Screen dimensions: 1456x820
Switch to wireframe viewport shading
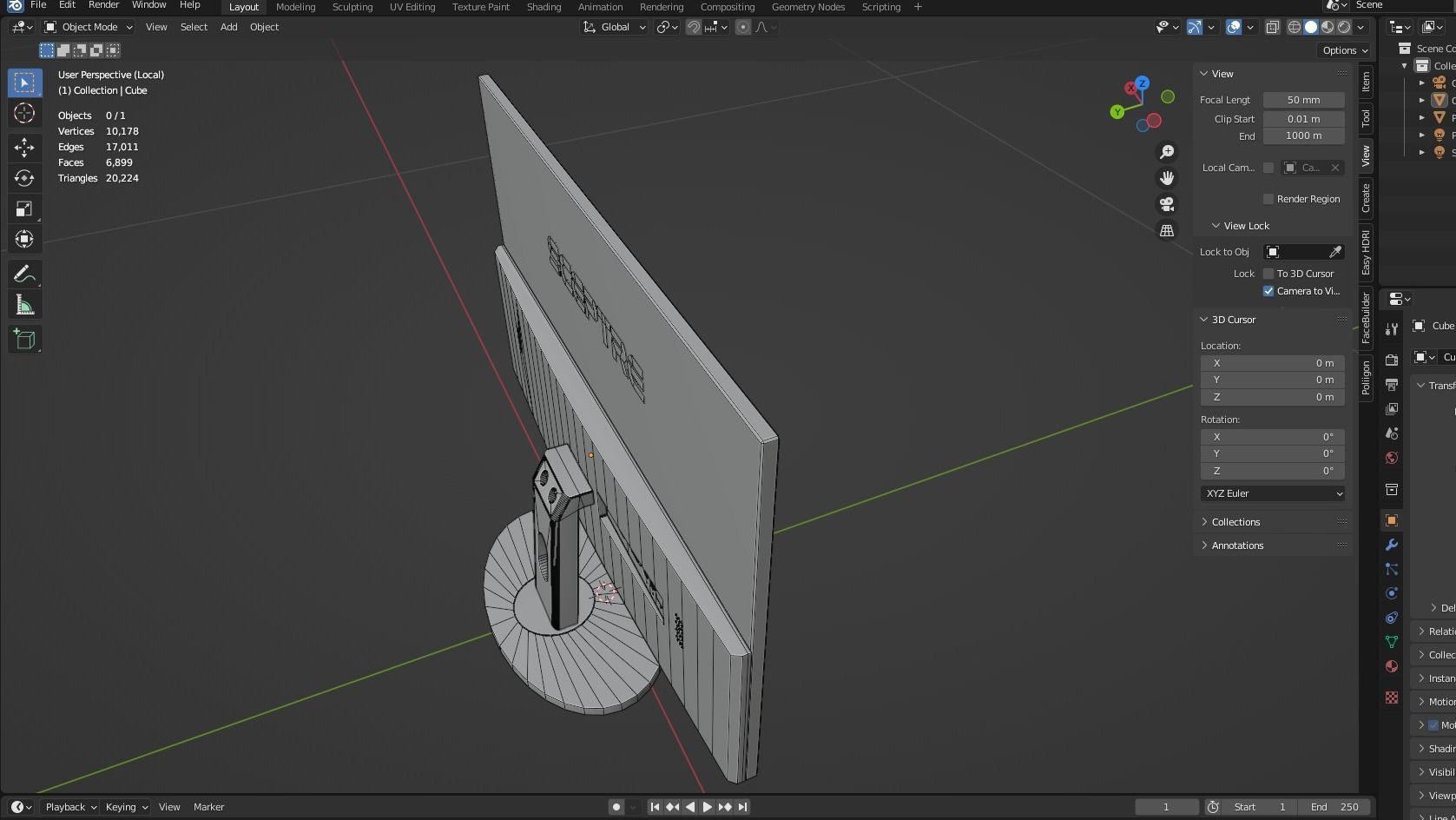click(1295, 27)
